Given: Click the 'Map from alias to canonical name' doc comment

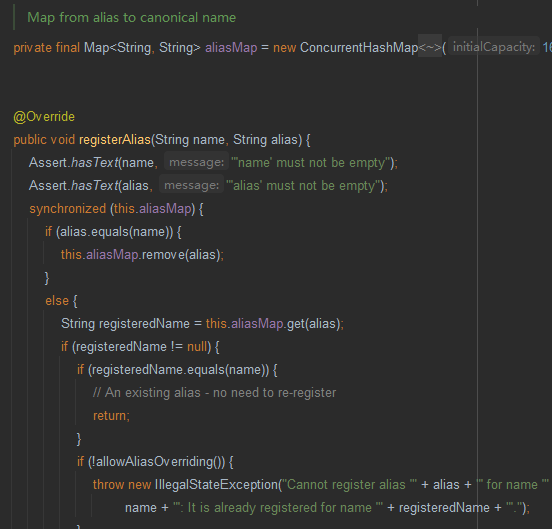Looking at the screenshot, I should point(132,18).
